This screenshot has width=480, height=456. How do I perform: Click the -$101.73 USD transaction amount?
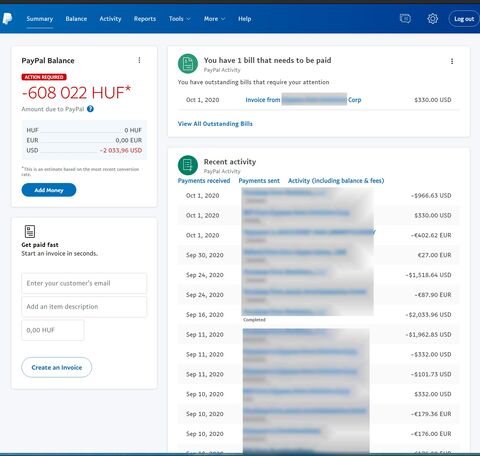point(431,374)
